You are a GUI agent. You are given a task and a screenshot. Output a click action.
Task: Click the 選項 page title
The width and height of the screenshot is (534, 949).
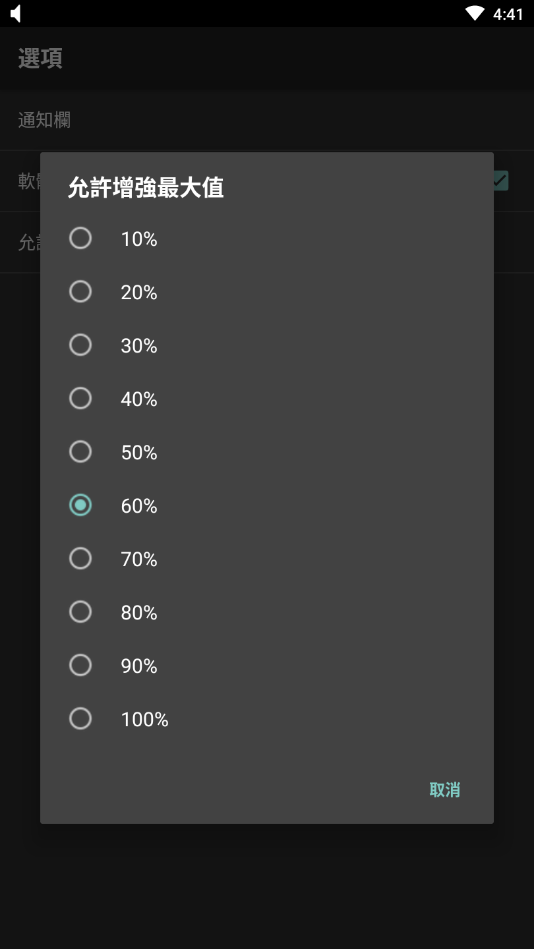(41, 59)
